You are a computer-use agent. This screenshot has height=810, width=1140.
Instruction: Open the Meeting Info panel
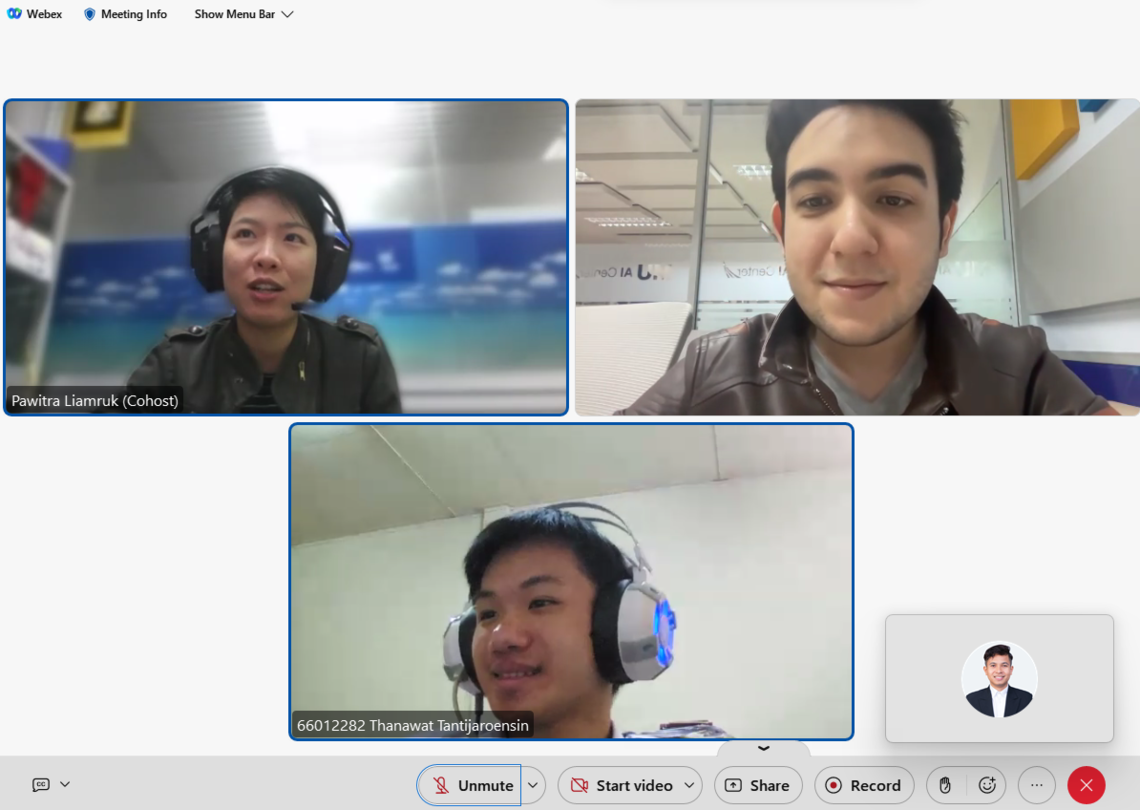[125, 14]
